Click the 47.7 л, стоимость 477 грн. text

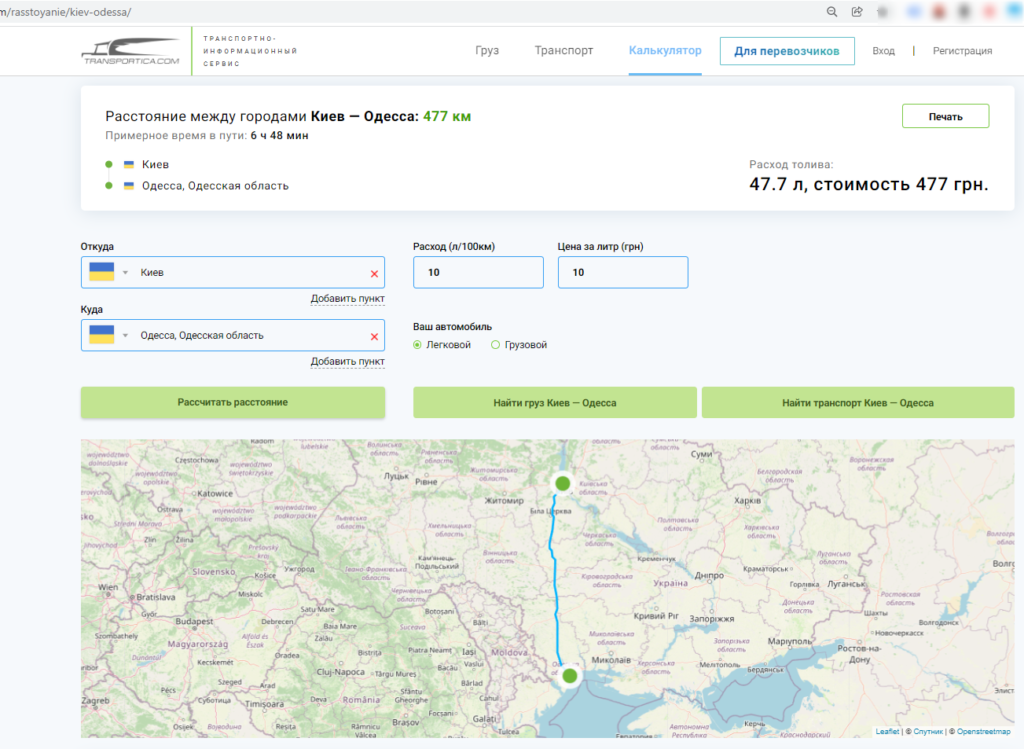(x=869, y=184)
